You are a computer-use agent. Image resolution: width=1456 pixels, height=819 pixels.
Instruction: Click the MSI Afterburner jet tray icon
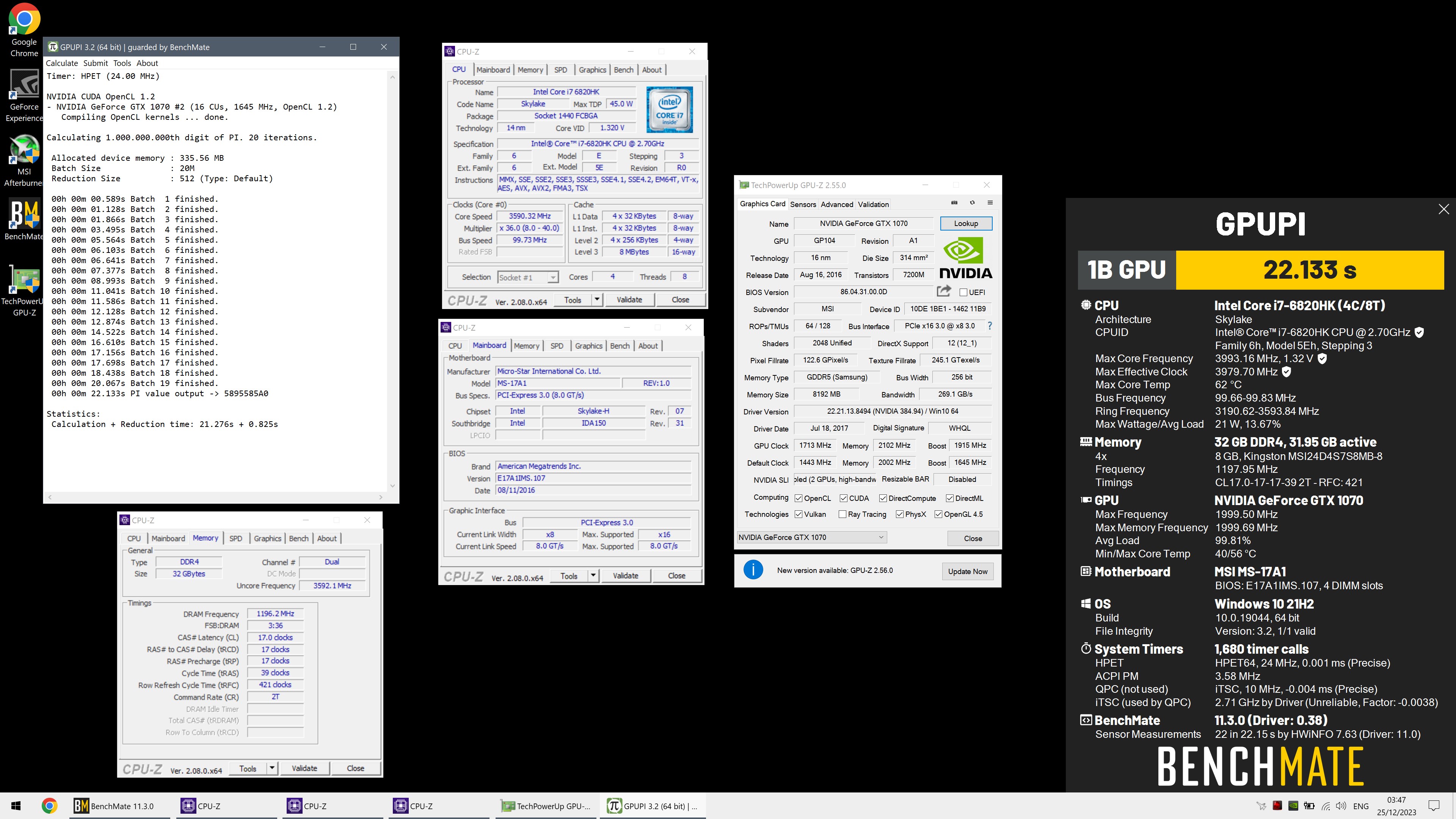[1261, 806]
